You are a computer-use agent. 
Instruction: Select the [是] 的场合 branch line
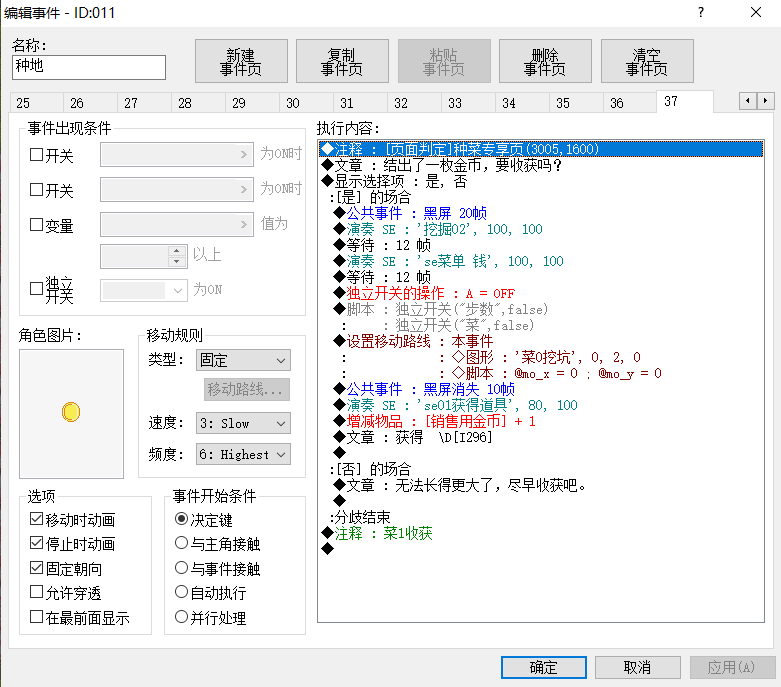[541, 197]
